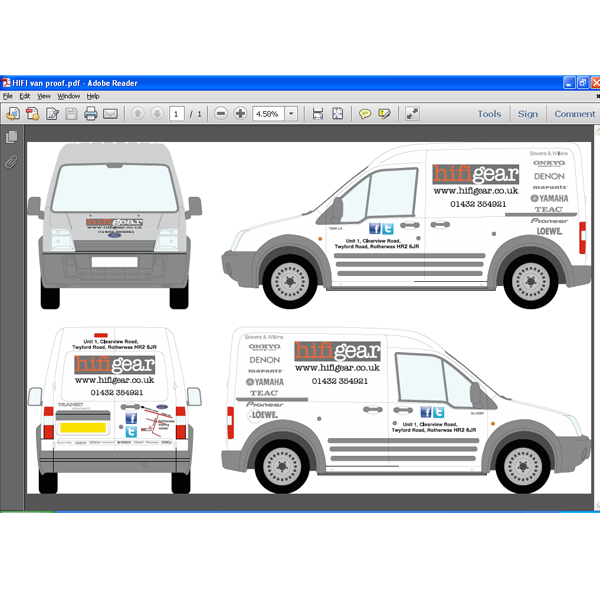
Task: Open the Comment pane
Action: coord(575,114)
